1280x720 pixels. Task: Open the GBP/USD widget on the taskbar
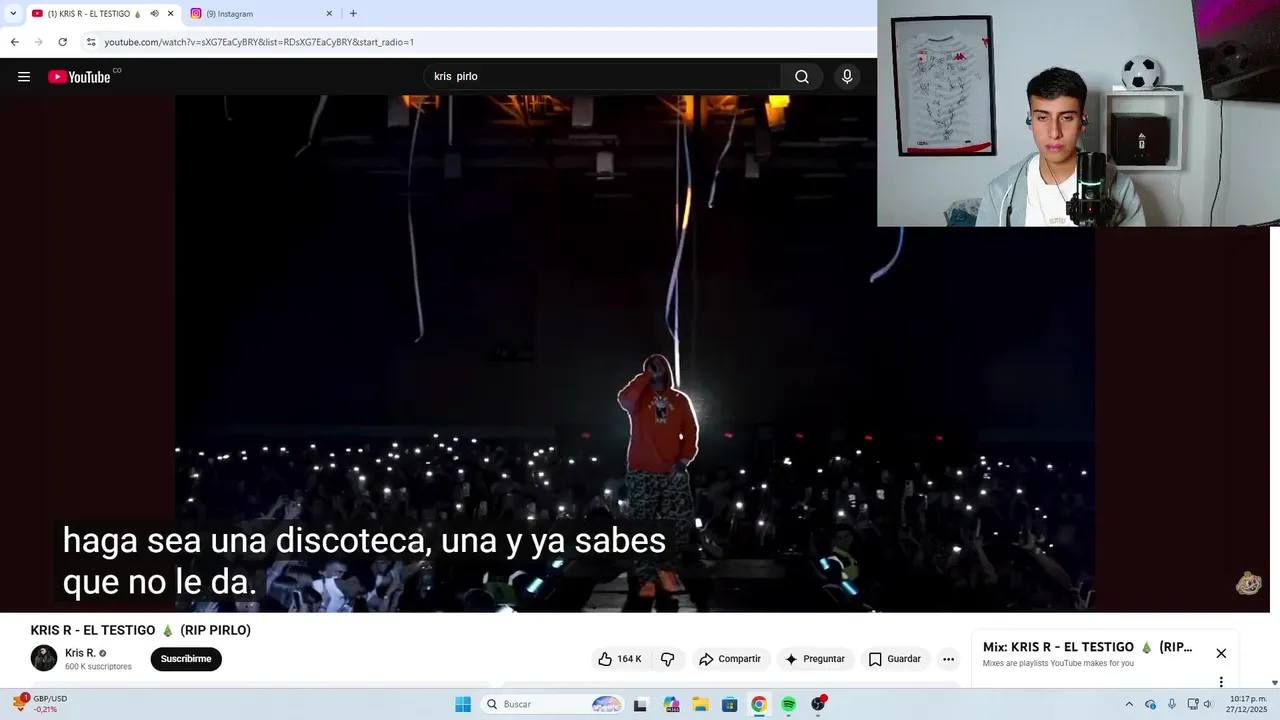(x=40, y=704)
